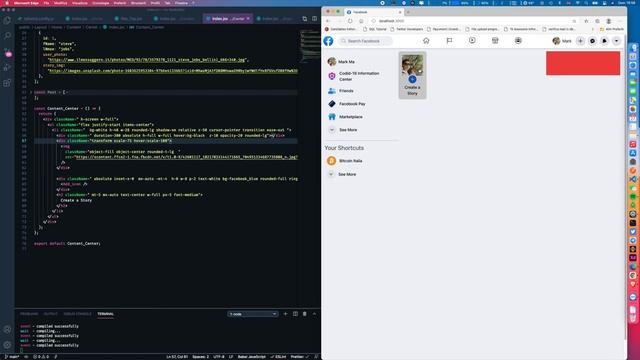Image resolution: width=640 pixels, height=360 pixels.
Task: Expand See More under Your Shortcuts
Action: 342,174
